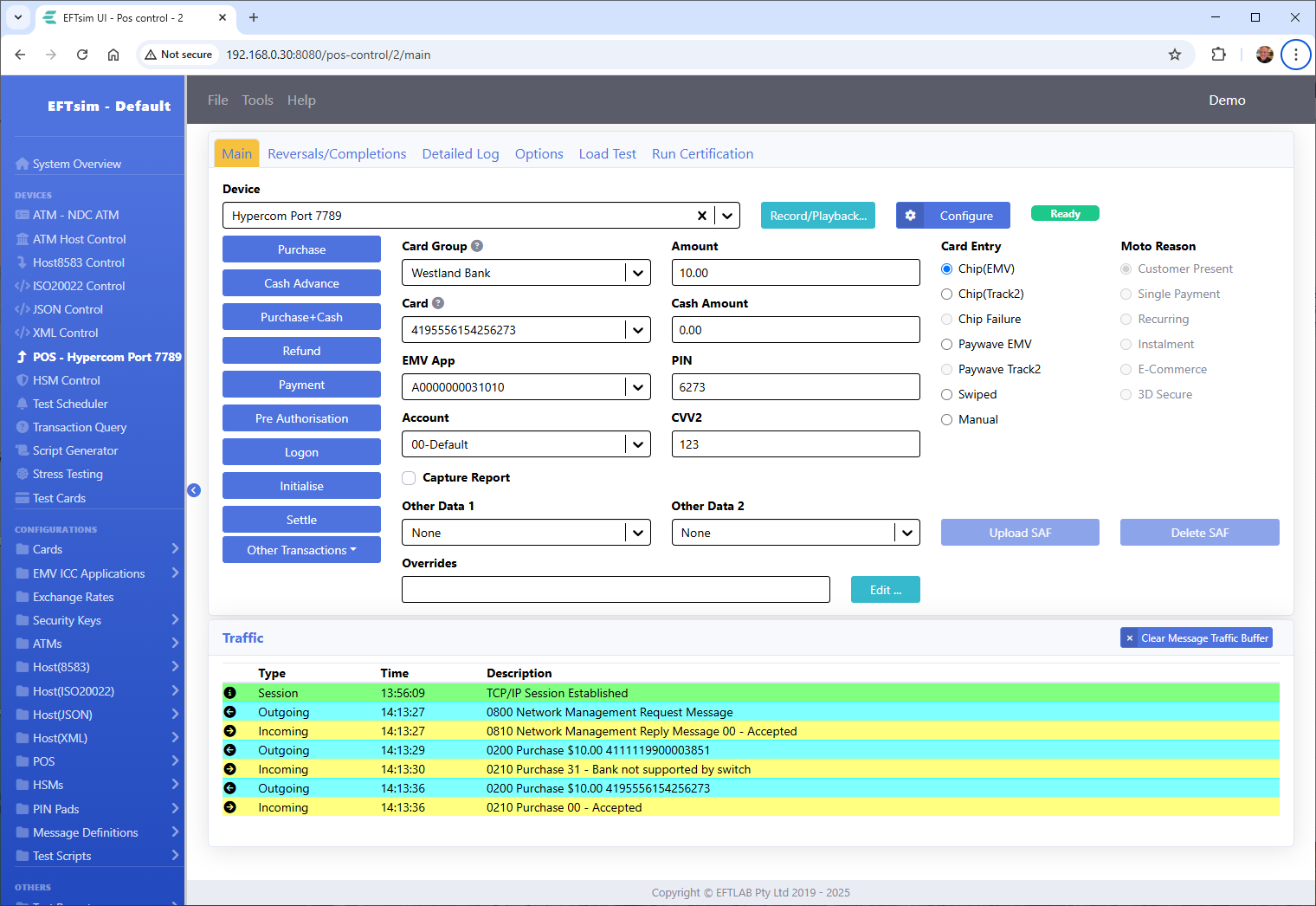Click the gear icon on Configure button

point(910,216)
